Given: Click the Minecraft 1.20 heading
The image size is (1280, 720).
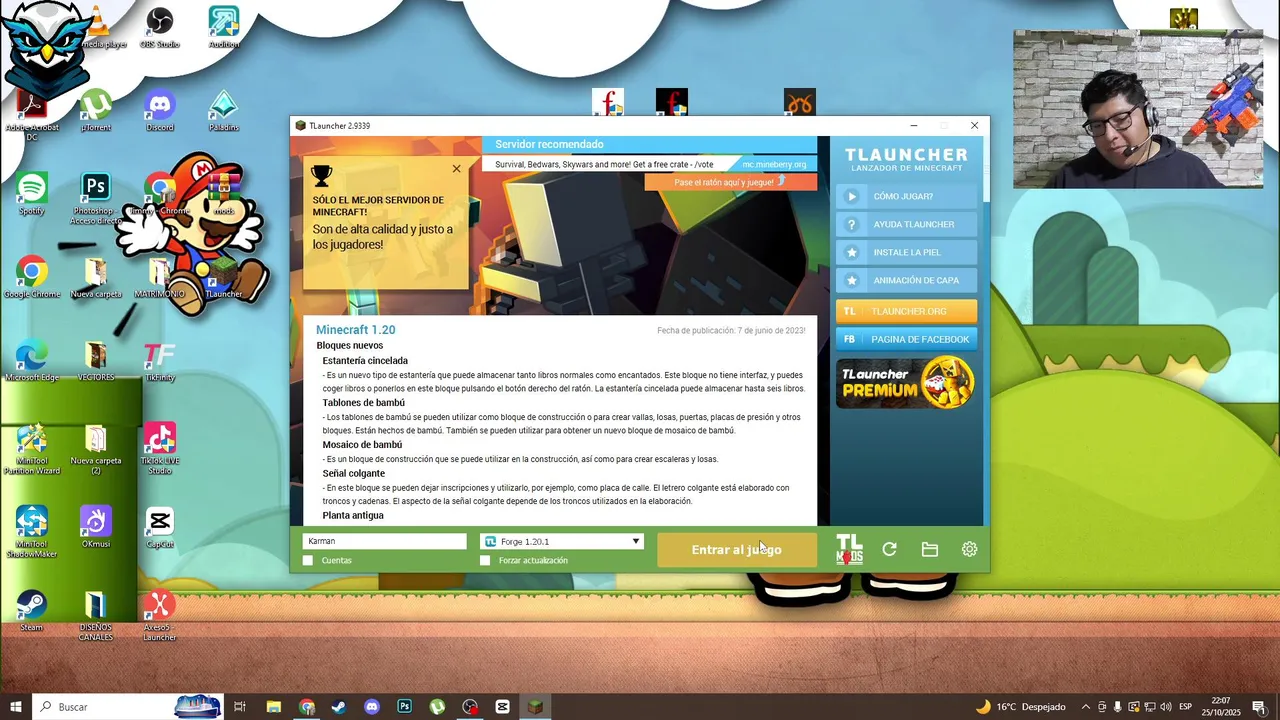Looking at the screenshot, I should [x=356, y=330].
